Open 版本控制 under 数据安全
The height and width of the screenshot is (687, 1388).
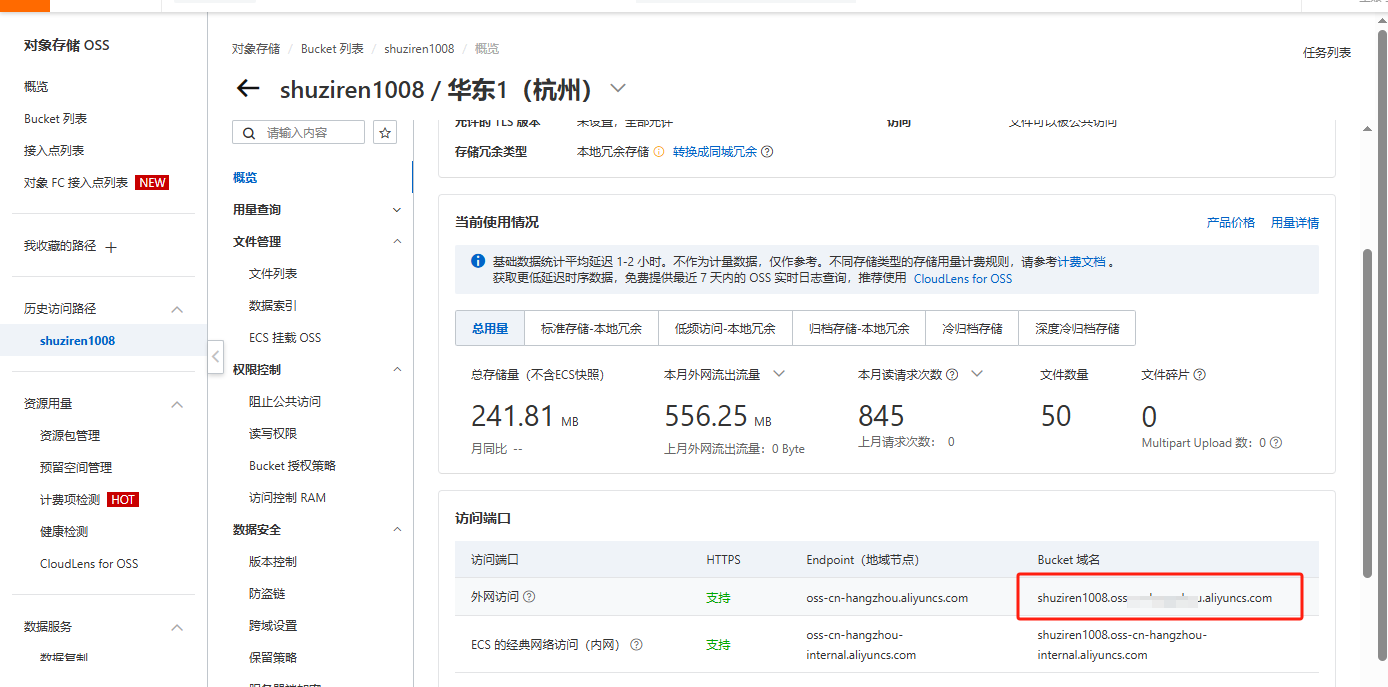click(273, 562)
